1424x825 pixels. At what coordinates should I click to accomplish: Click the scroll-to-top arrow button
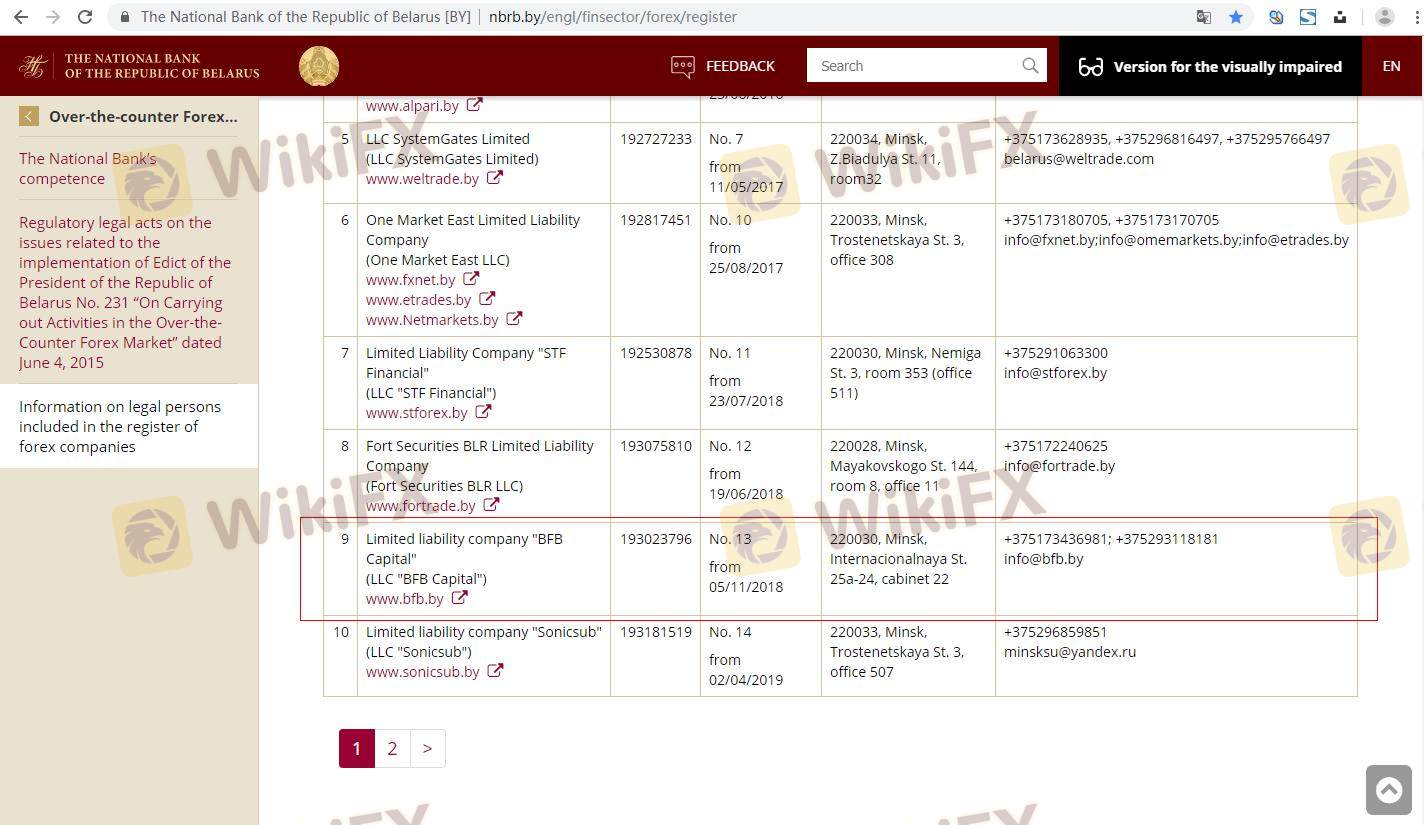coord(1388,790)
